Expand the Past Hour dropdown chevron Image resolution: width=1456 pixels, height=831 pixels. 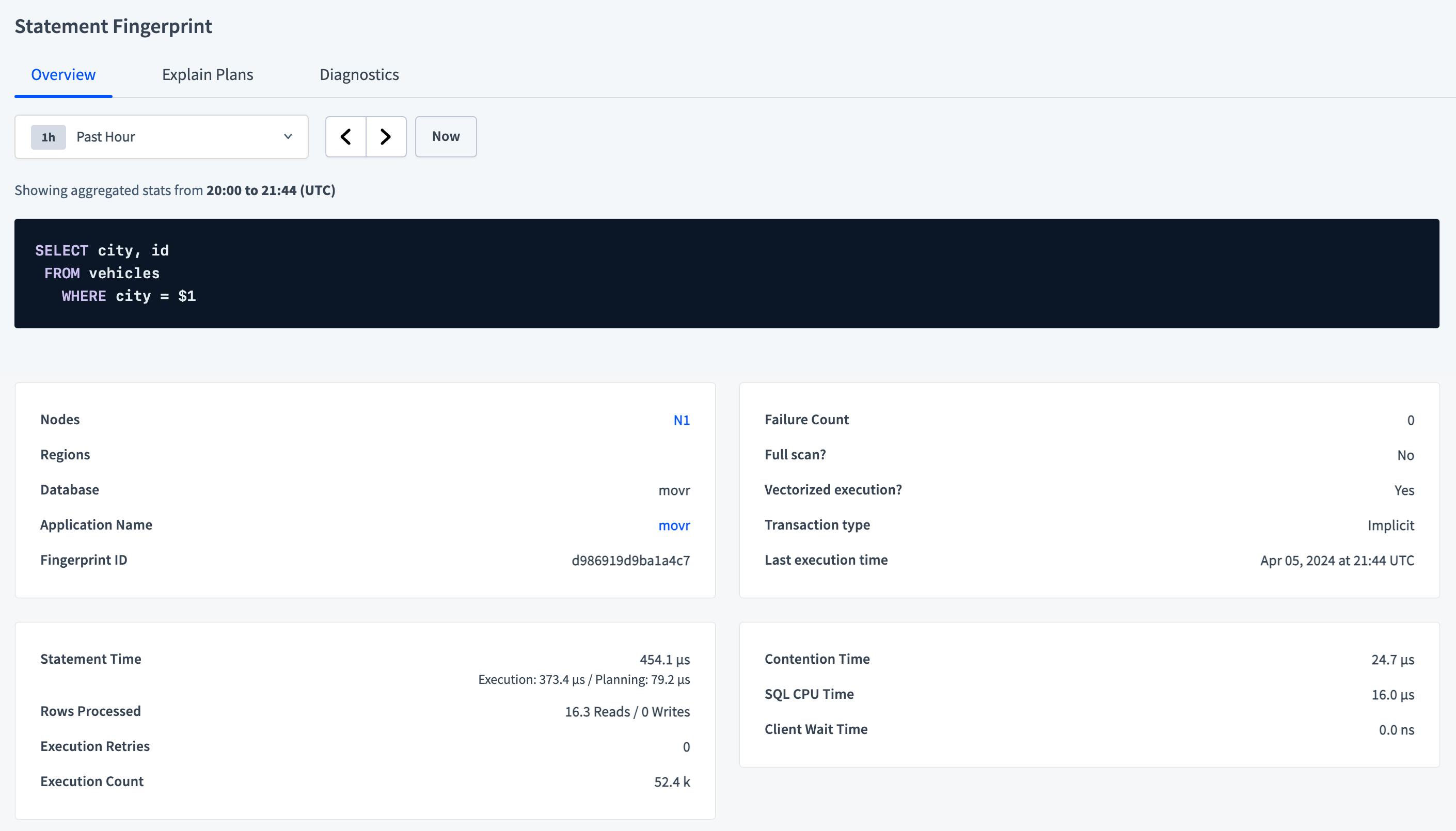coord(288,137)
